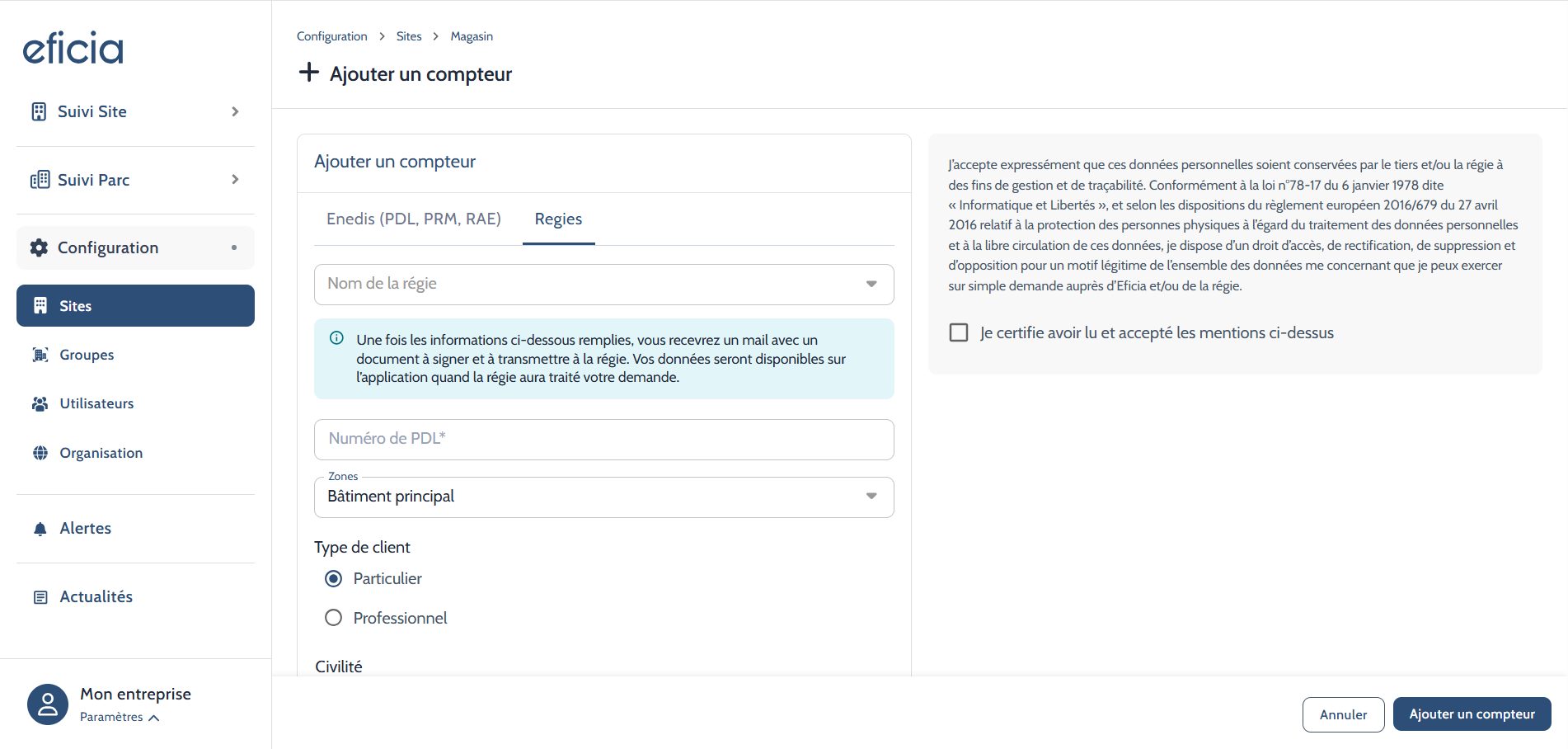Check the certification acceptance checkbox
The image size is (1568, 749).
click(959, 332)
